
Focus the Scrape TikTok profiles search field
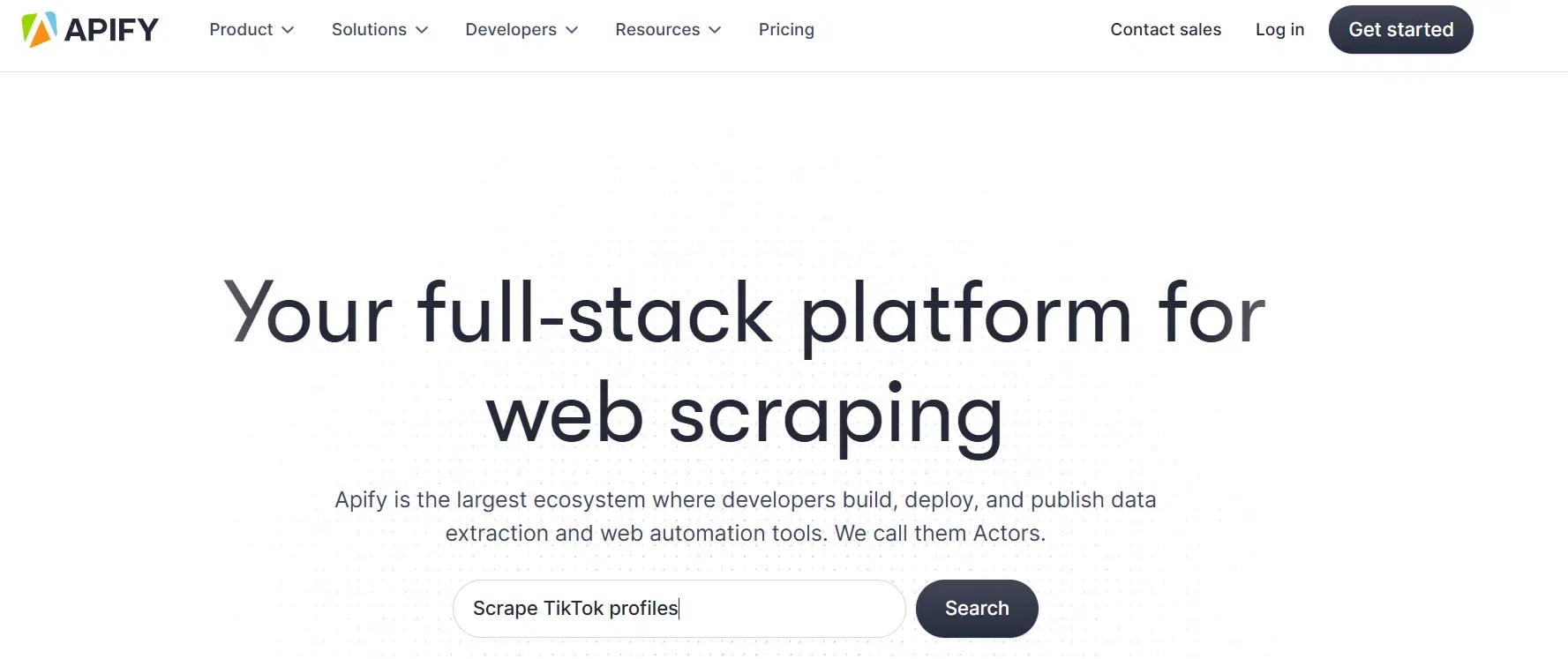pos(679,609)
